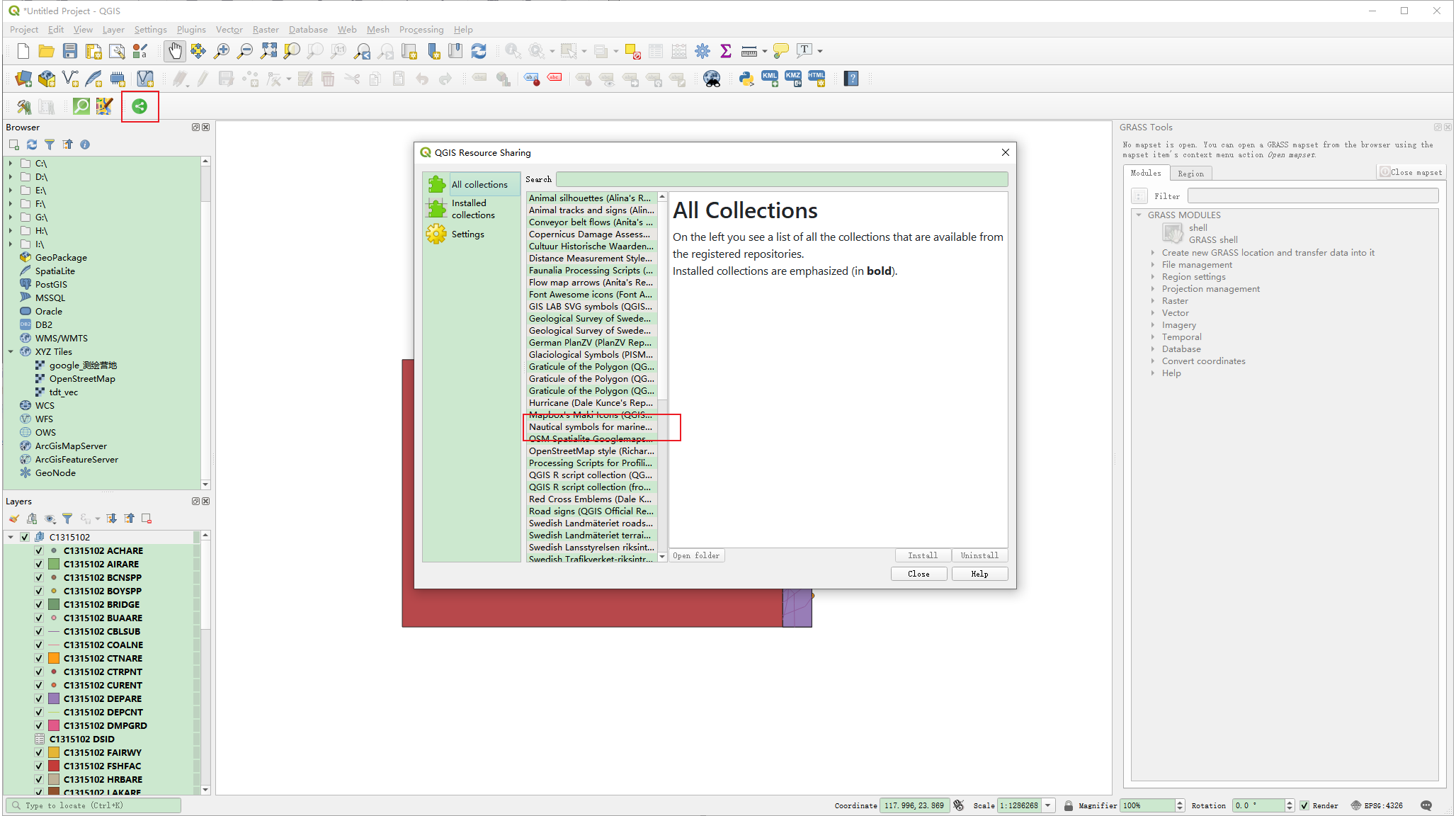The image size is (1456, 816).
Task: Open Data Source Manager icon
Action: pyautogui.click(x=23, y=79)
